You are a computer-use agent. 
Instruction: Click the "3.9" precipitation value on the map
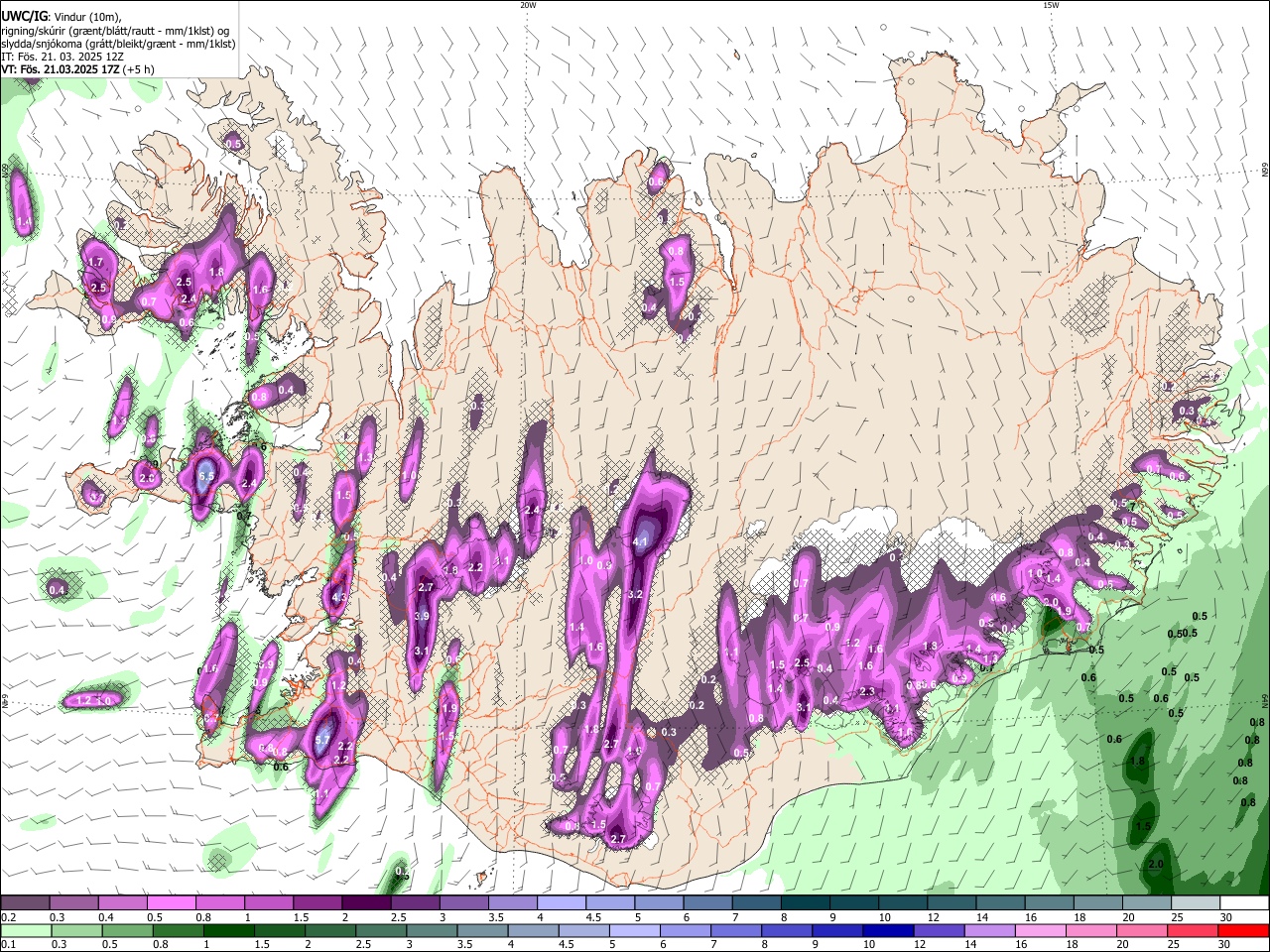click(x=421, y=616)
